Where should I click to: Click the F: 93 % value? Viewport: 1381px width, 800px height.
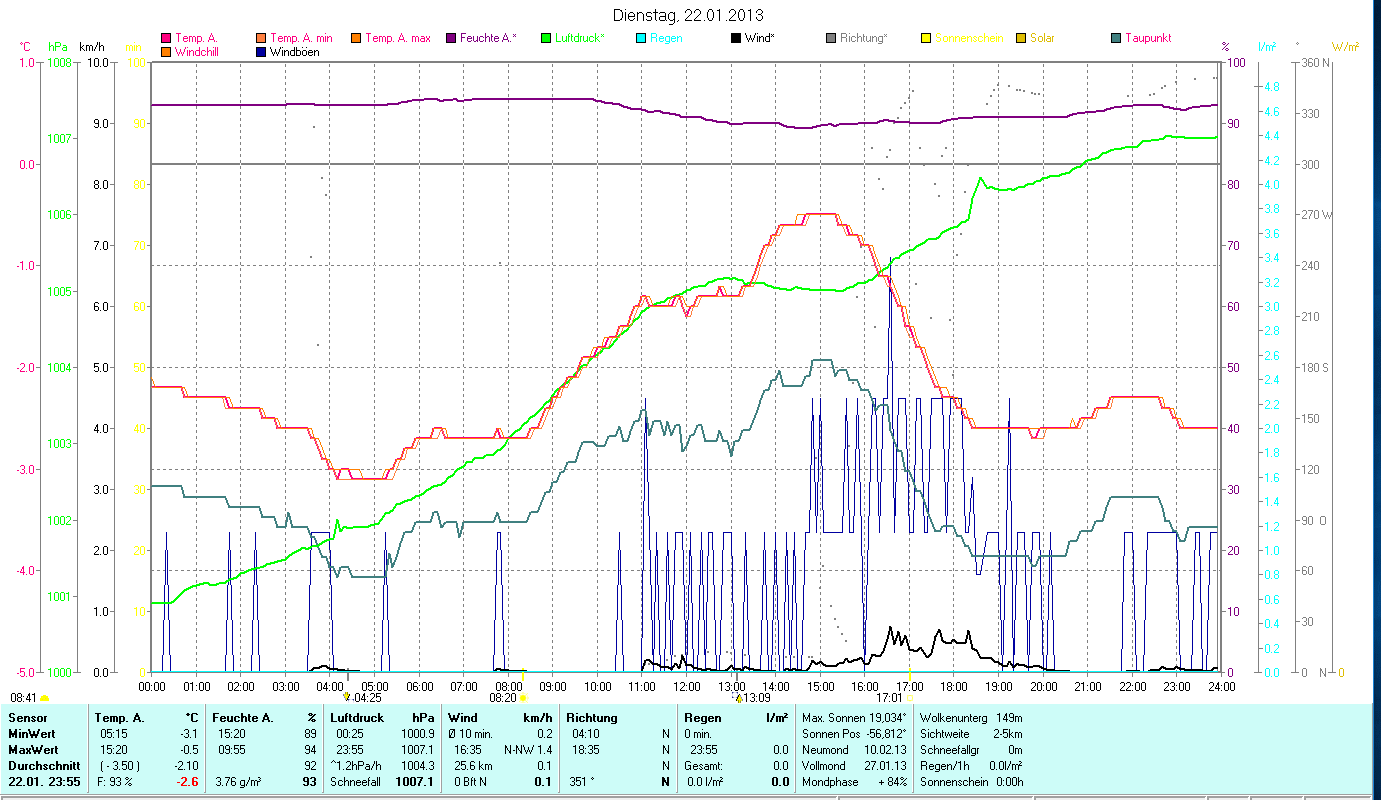(x=114, y=782)
